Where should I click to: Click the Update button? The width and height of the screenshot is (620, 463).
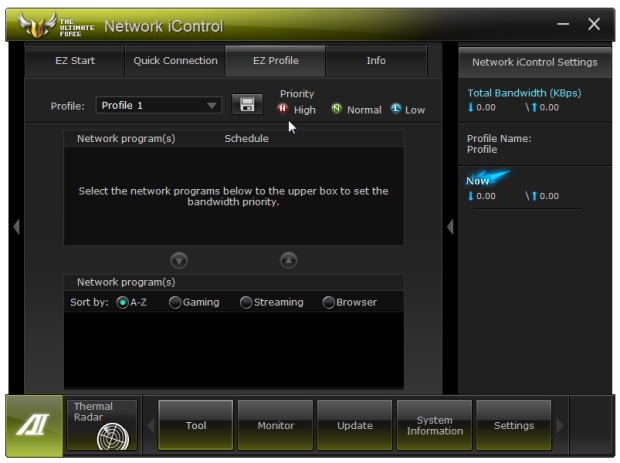click(355, 425)
